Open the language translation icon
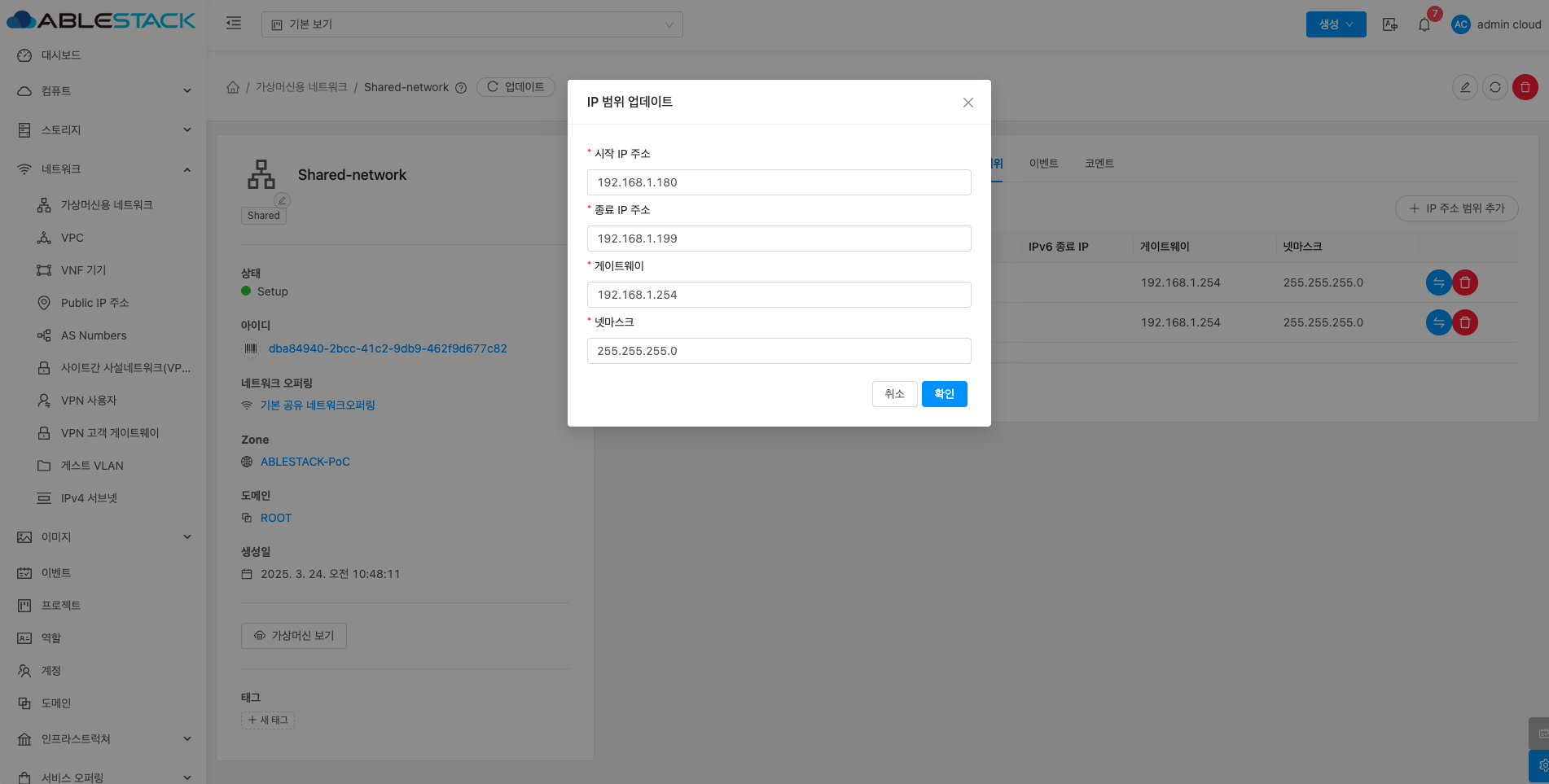 (1390, 24)
